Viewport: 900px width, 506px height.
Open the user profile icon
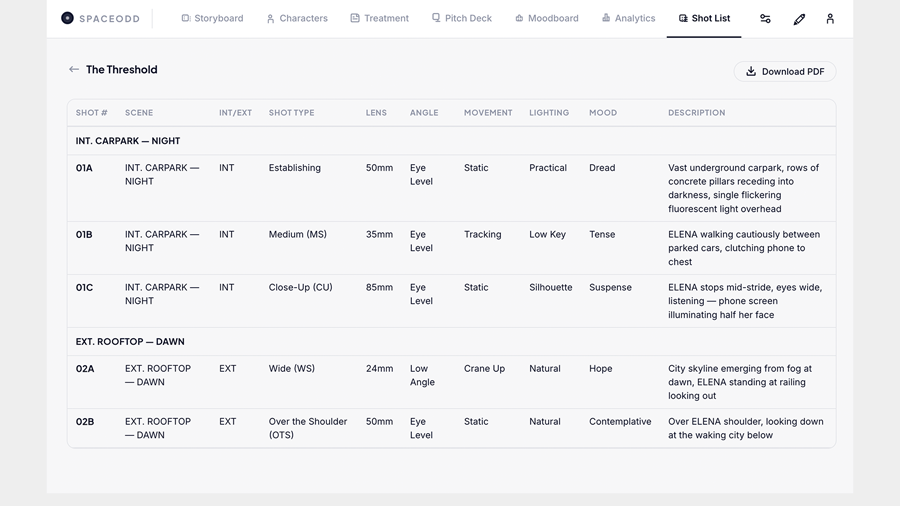pos(830,19)
